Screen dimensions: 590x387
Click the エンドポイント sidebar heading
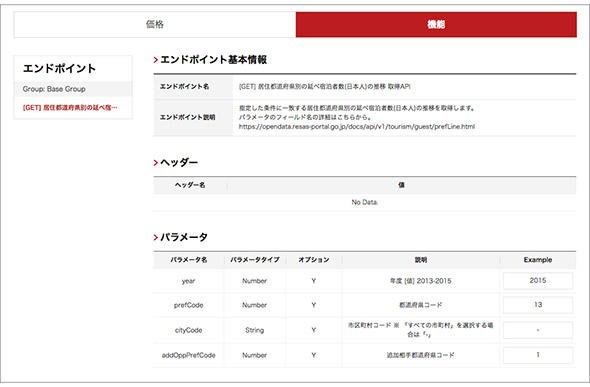coord(59,68)
